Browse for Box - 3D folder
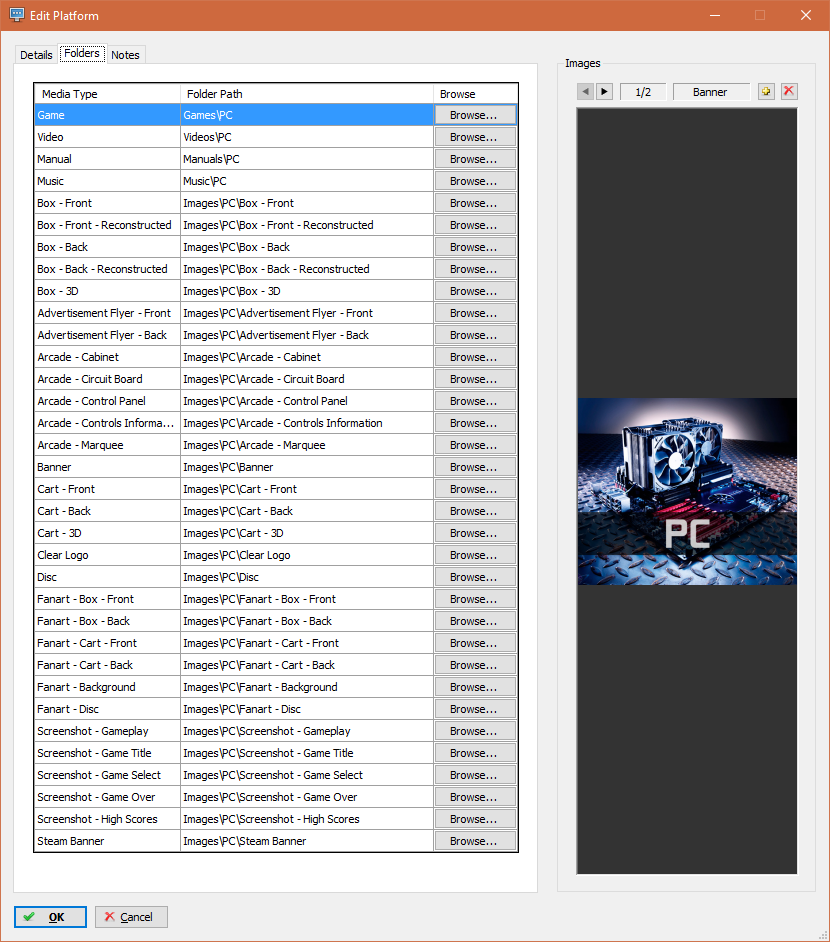Image resolution: width=830 pixels, height=942 pixels. coord(474,291)
